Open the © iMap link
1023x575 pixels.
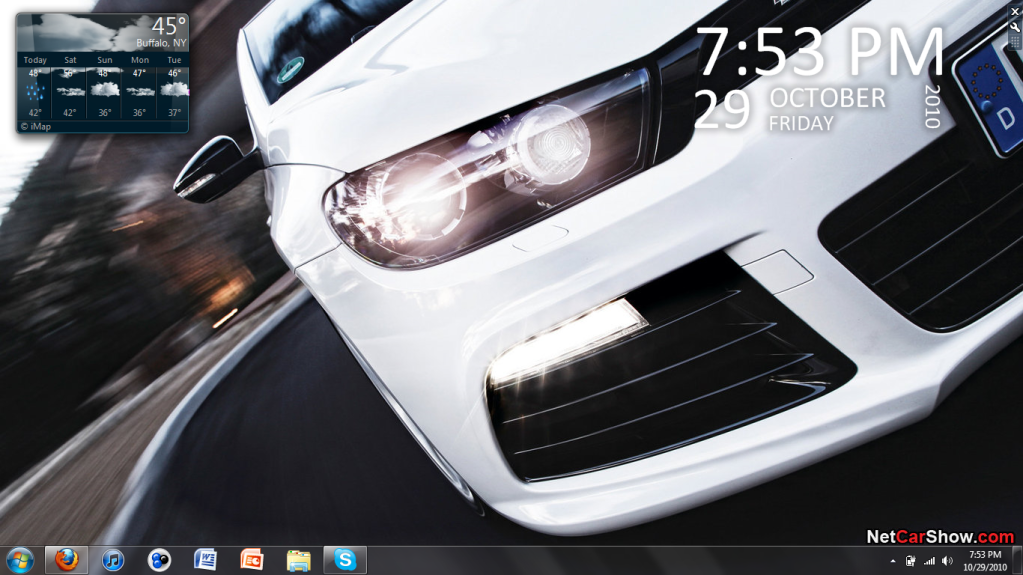pyautogui.click(x=35, y=127)
